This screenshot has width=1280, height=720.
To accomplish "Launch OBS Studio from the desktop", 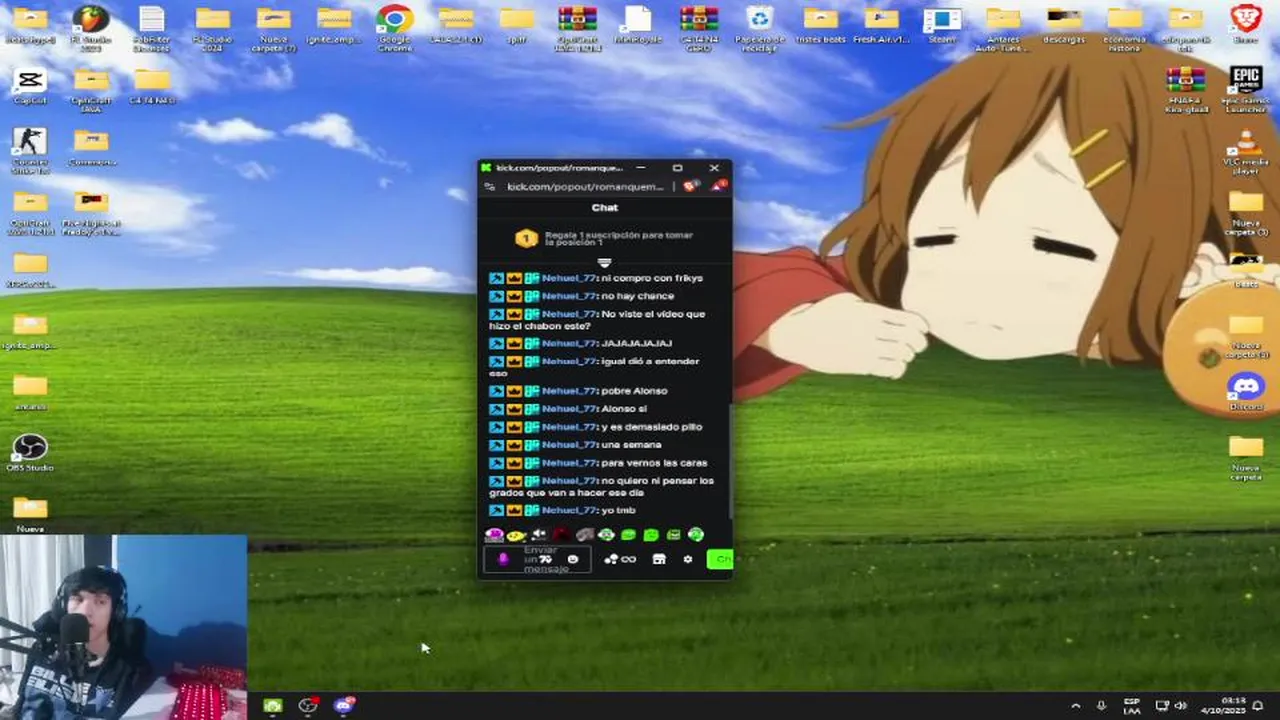I will [x=30, y=453].
